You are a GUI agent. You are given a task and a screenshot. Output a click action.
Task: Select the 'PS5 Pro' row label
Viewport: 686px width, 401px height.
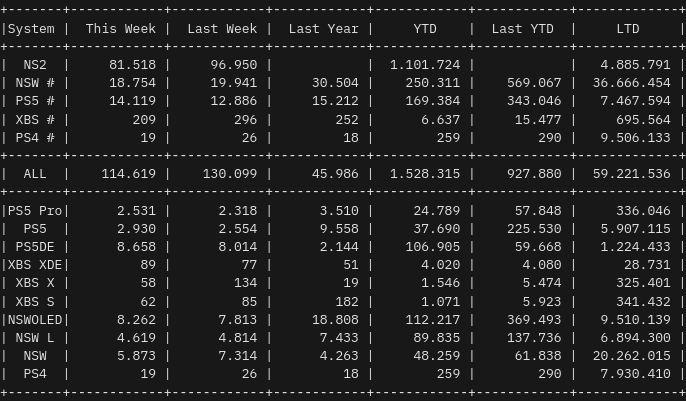(x=35, y=211)
